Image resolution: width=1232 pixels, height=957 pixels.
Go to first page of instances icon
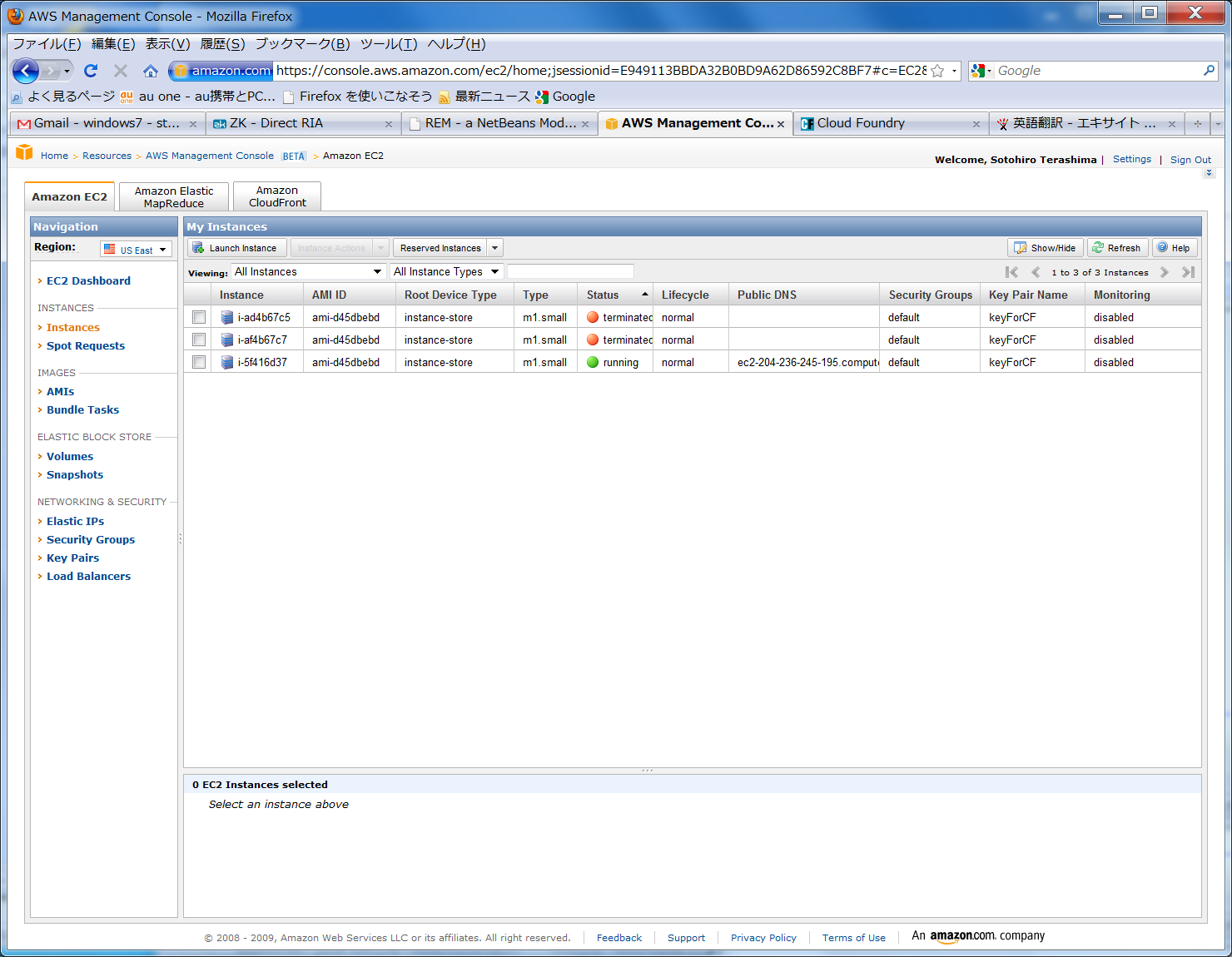[1011, 272]
